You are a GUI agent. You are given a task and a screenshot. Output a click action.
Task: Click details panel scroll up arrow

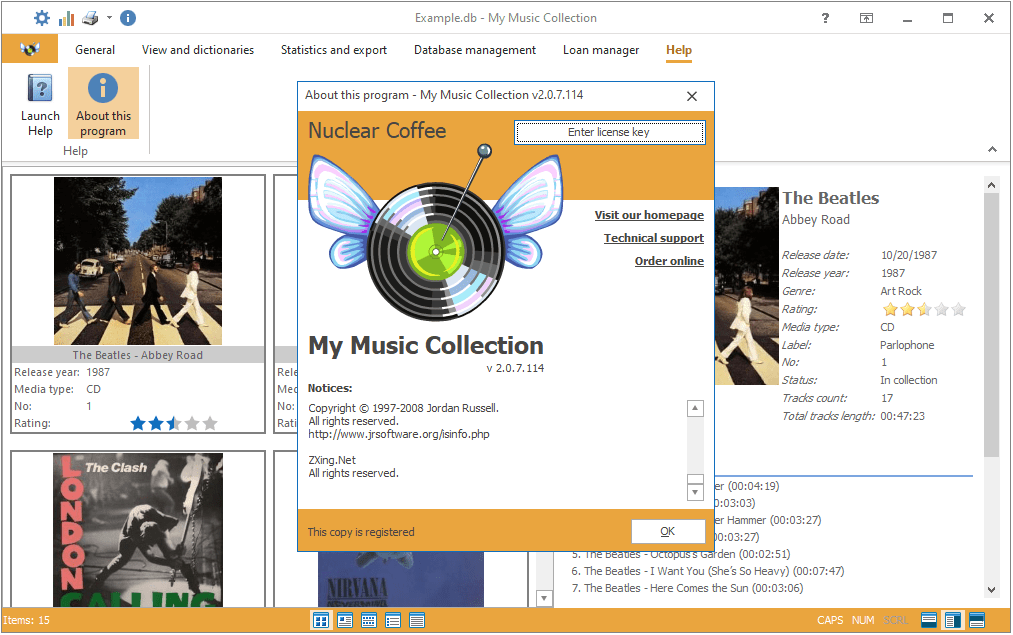tap(991, 185)
